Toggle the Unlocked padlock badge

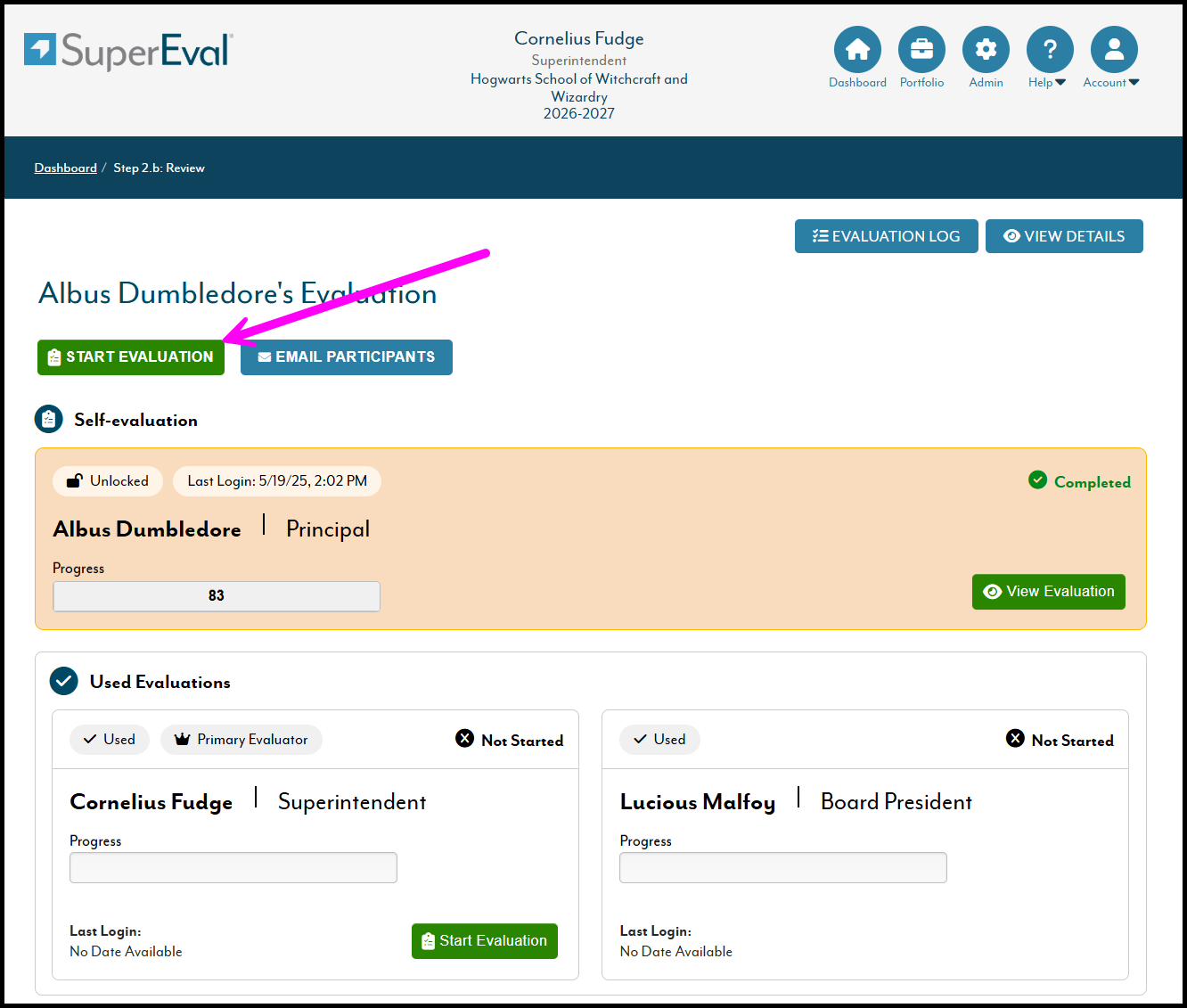tap(108, 481)
